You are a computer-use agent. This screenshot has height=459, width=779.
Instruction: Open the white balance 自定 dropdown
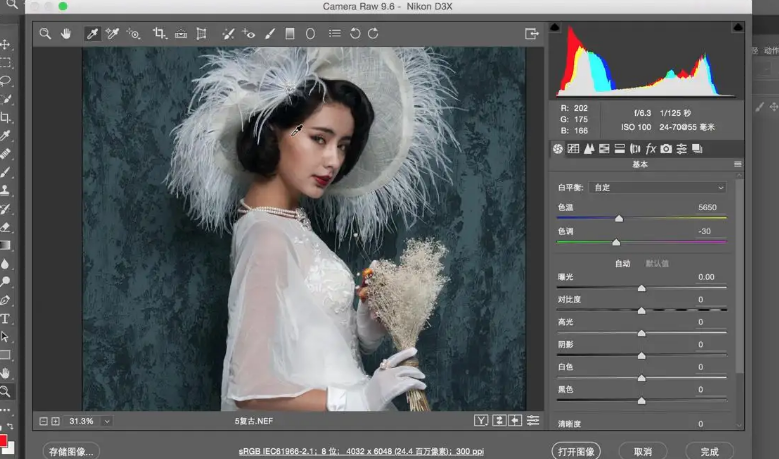coord(658,187)
